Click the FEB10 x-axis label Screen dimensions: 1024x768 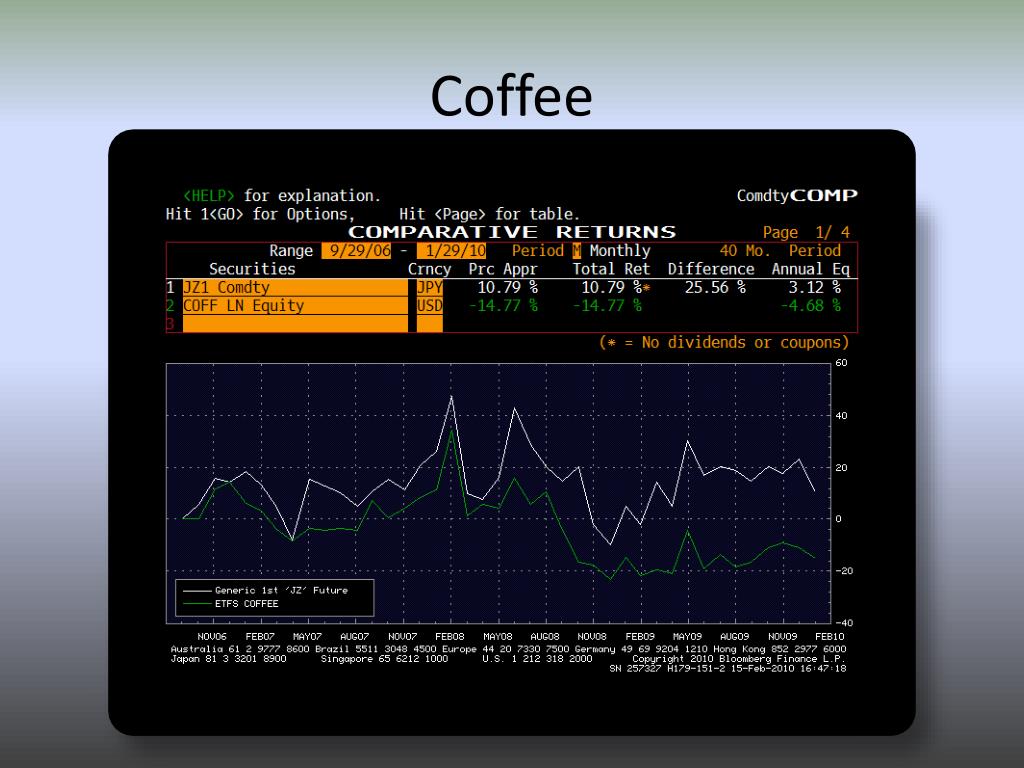(x=829, y=637)
